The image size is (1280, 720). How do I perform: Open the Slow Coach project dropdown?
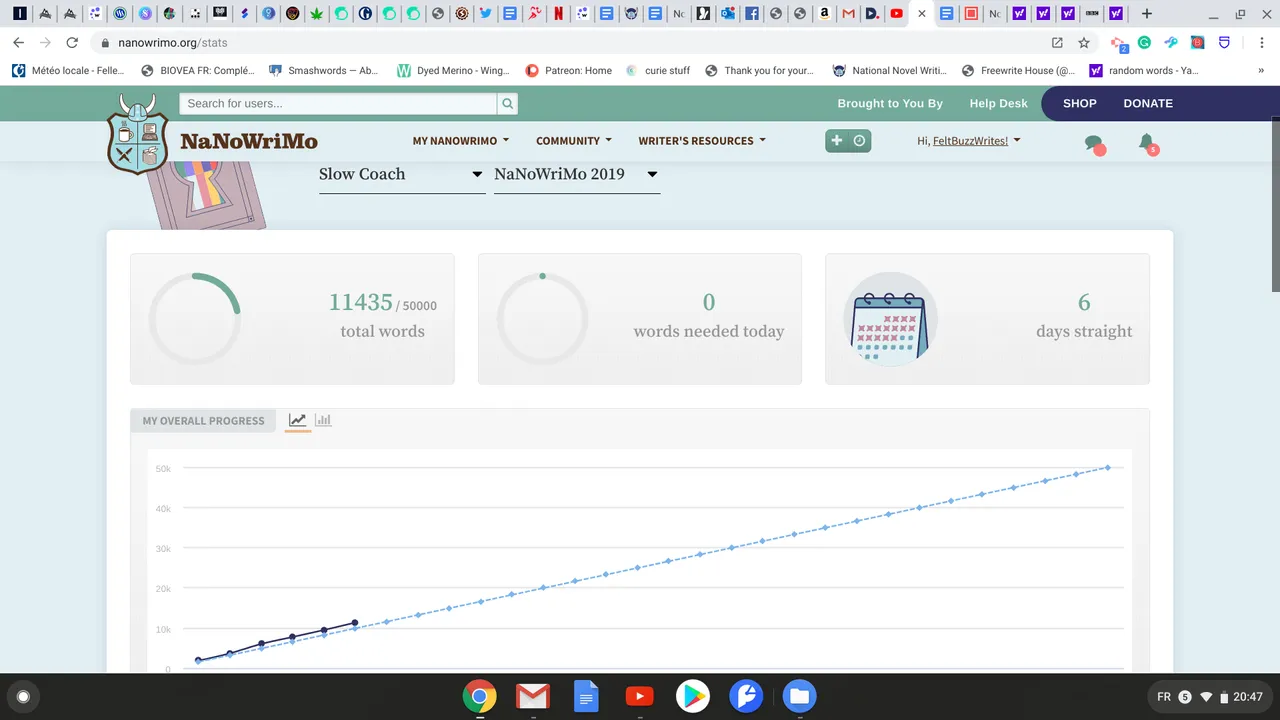[402, 174]
